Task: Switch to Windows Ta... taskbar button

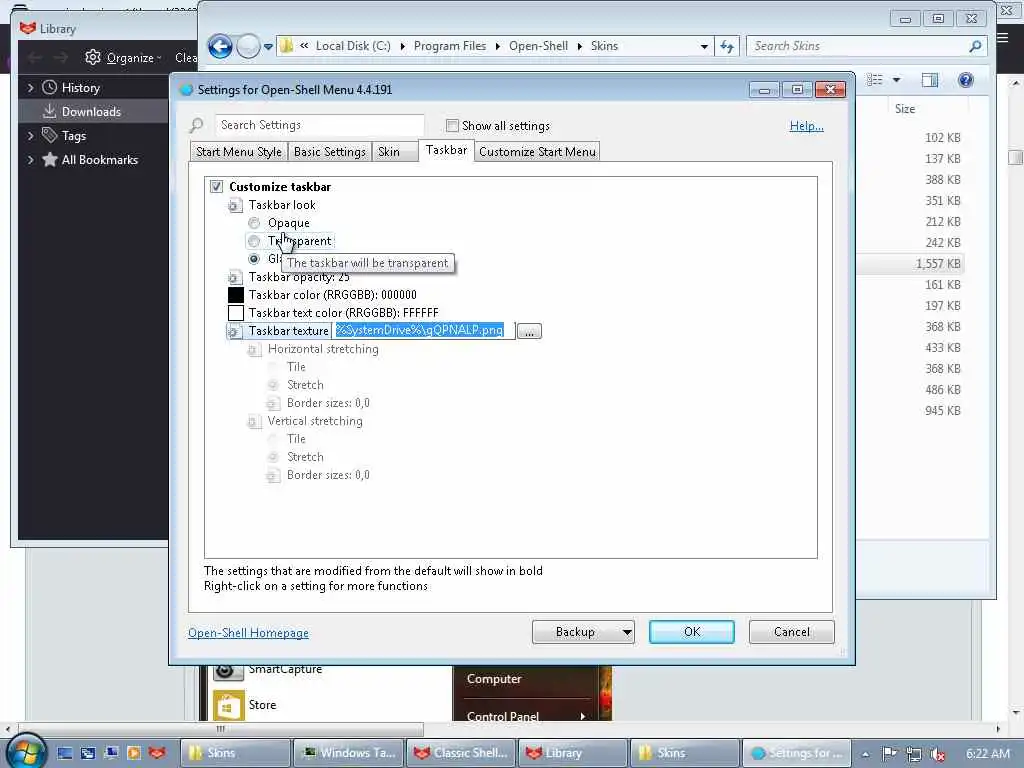Action: [348, 753]
